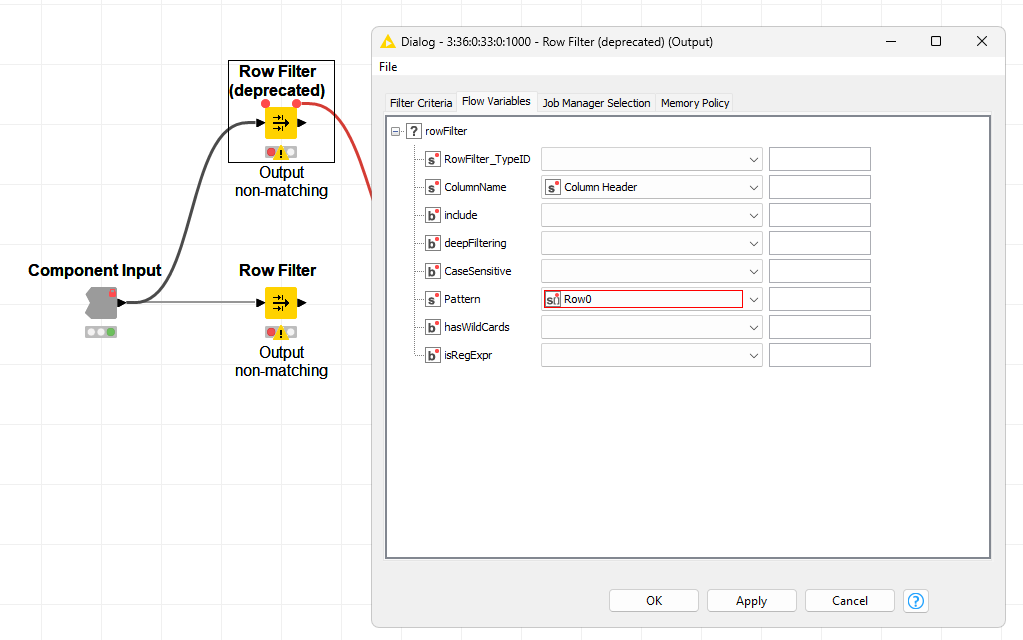Click the boolean icon next to isRegExpr
The height and width of the screenshot is (640, 1023).
pos(433,355)
